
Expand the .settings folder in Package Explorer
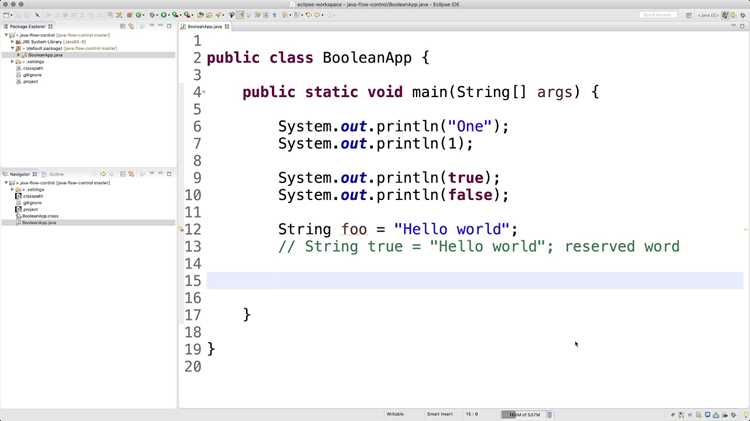[12, 62]
